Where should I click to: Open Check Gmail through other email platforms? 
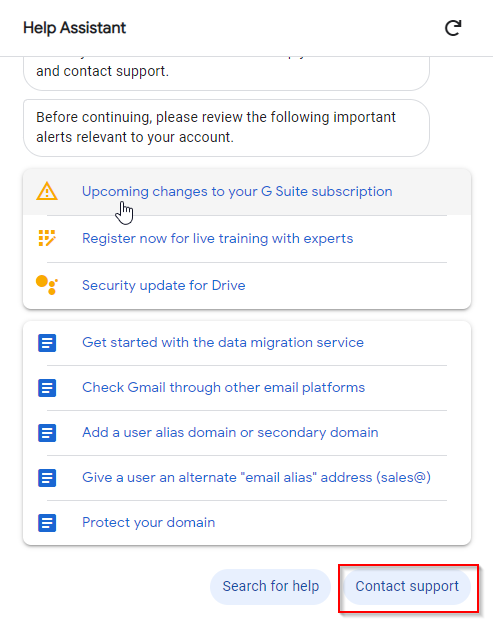tap(224, 387)
